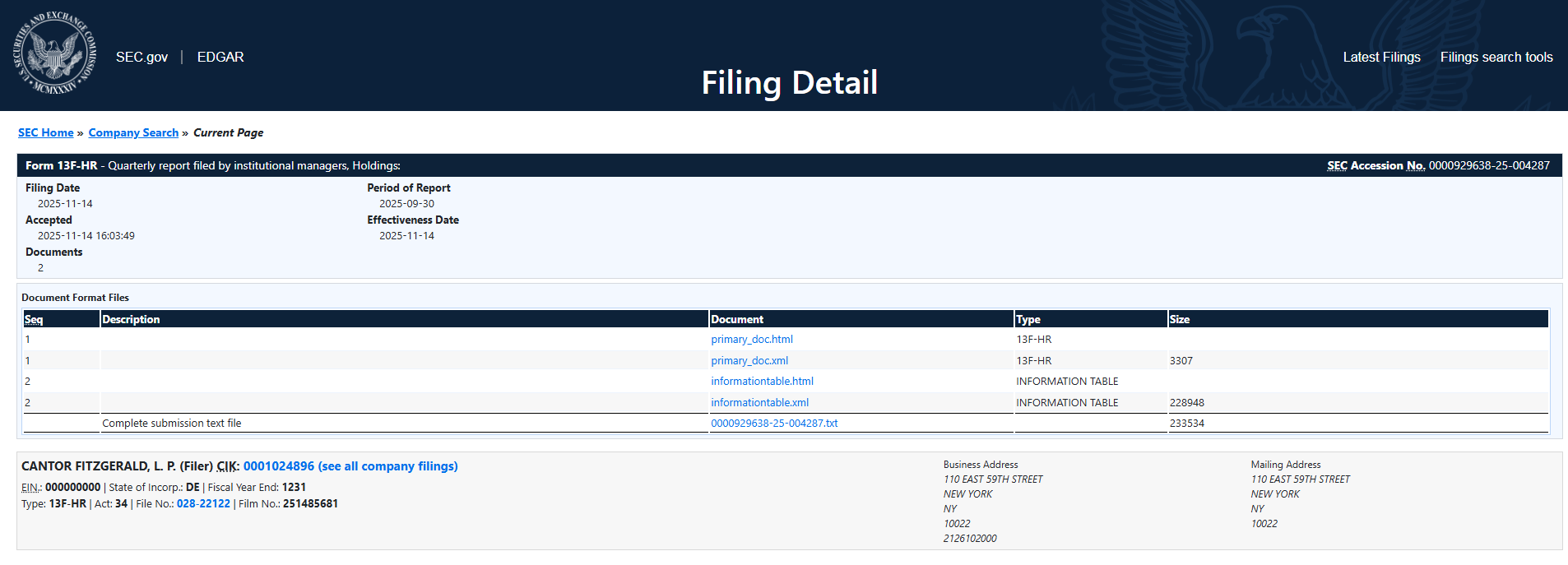Open Filings search tools

click(x=1496, y=57)
